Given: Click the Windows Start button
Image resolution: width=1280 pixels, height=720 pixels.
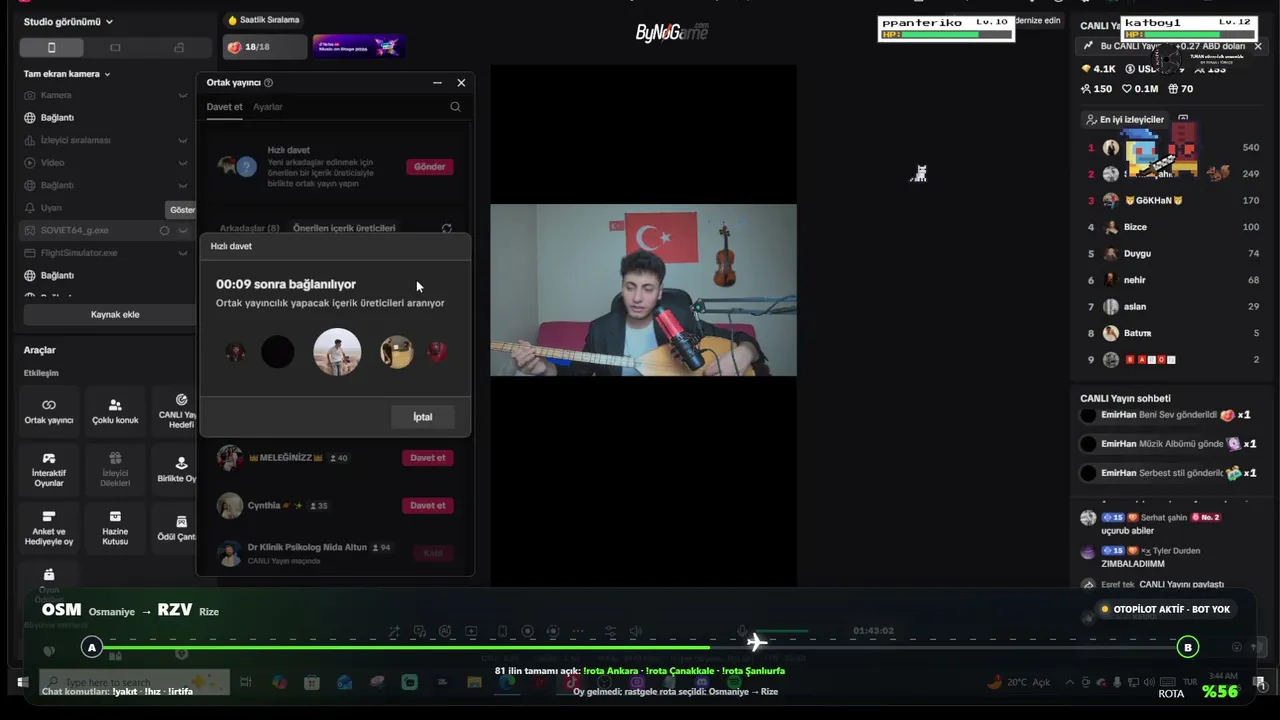Looking at the screenshot, I should point(21,682).
